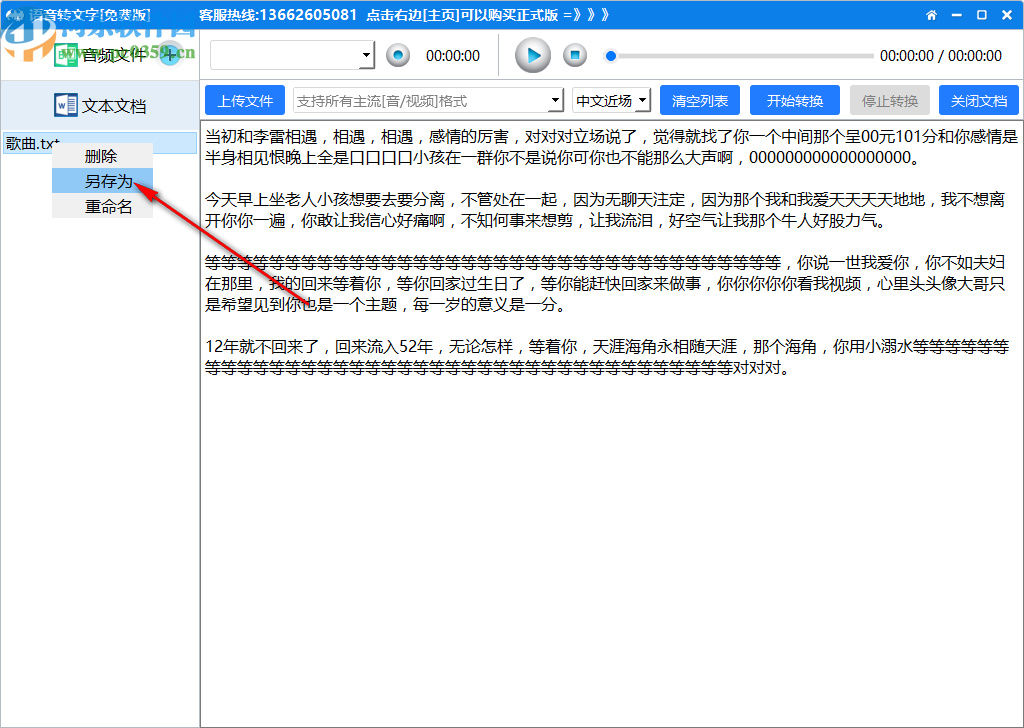The height and width of the screenshot is (728, 1024).
Task: Select 重命名 in the context menu
Action: click(103, 206)
